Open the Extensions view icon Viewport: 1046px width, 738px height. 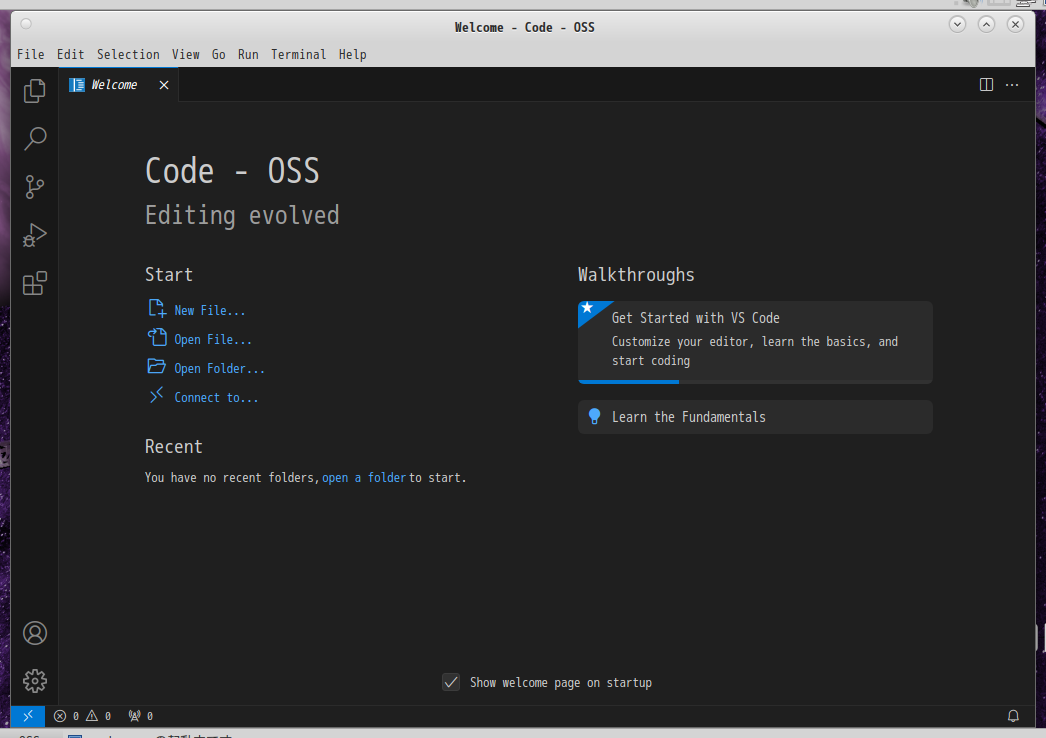35,283
